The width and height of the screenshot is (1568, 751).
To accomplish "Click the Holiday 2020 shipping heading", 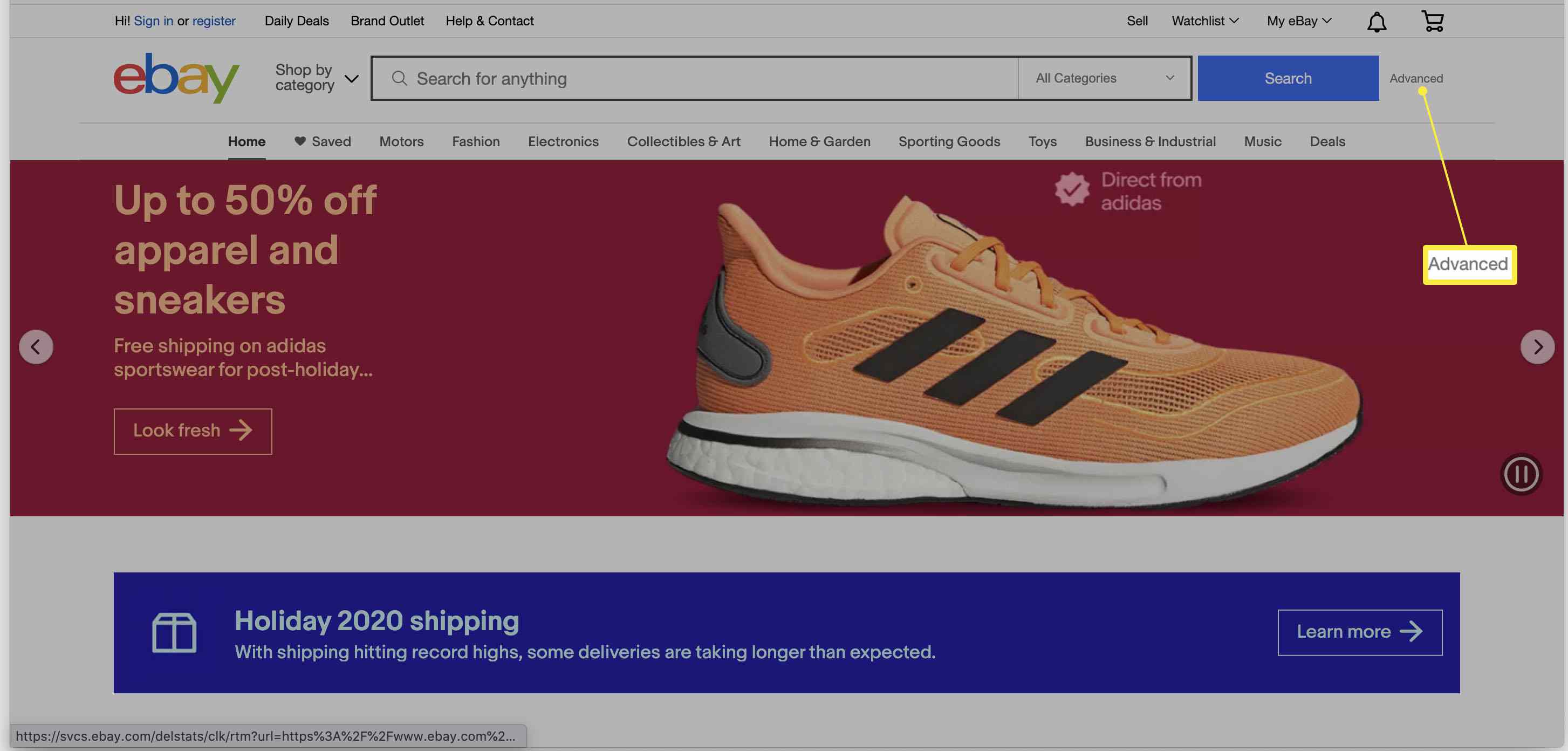I will [377, 621].
